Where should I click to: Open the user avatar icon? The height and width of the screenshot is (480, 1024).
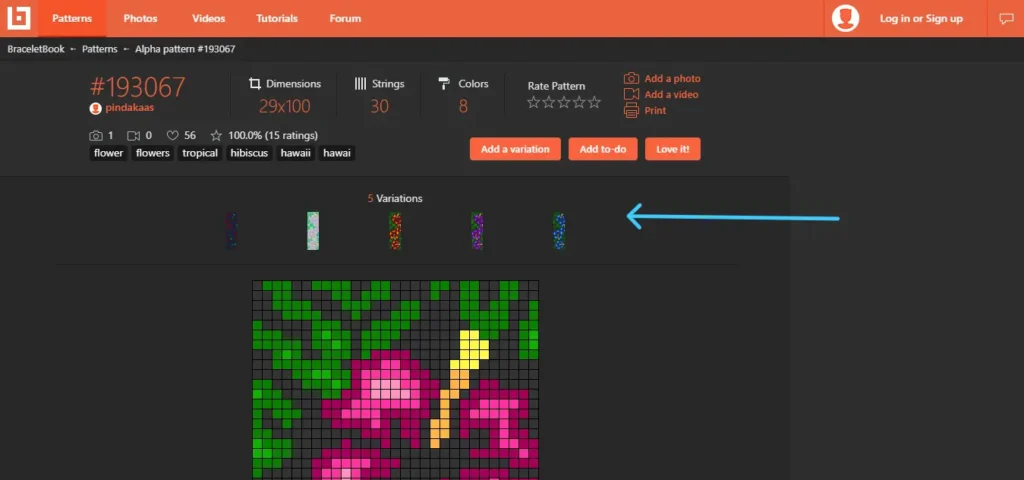tap(845, 18)
